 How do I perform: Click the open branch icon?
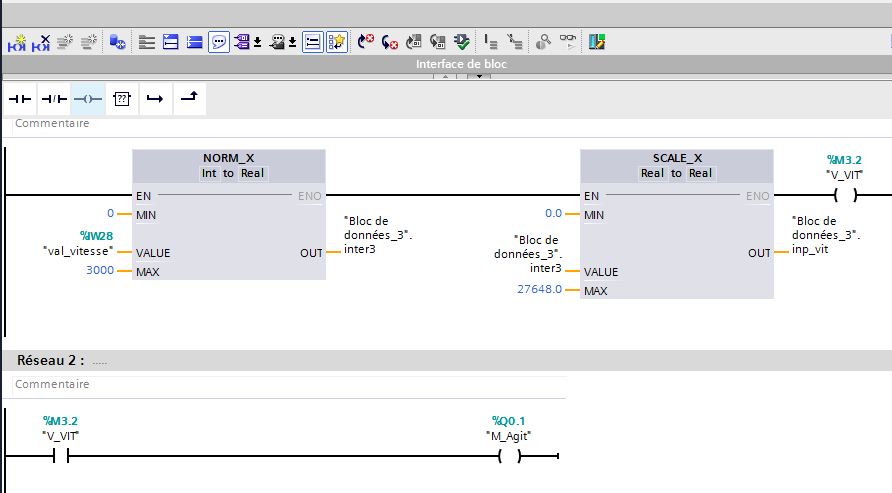pyautogui.click(x=155, y=99)
